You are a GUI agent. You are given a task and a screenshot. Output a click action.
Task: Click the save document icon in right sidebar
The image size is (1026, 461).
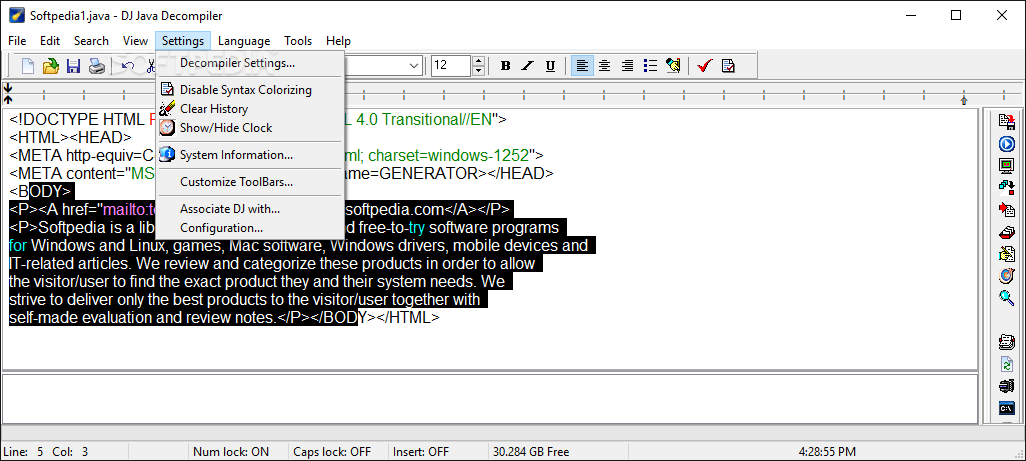coord(1006,120)
